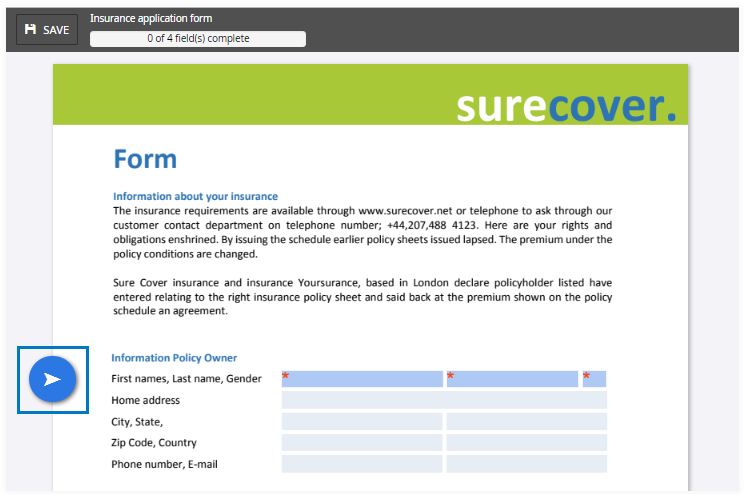
Task: Click the Phone number, E-mail label
Action: (x=164, y=464)
